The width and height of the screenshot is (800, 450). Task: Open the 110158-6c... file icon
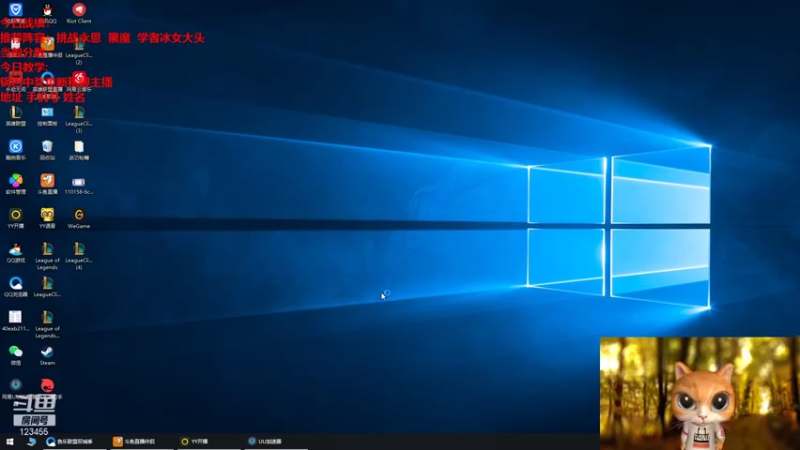pos(79,186)
